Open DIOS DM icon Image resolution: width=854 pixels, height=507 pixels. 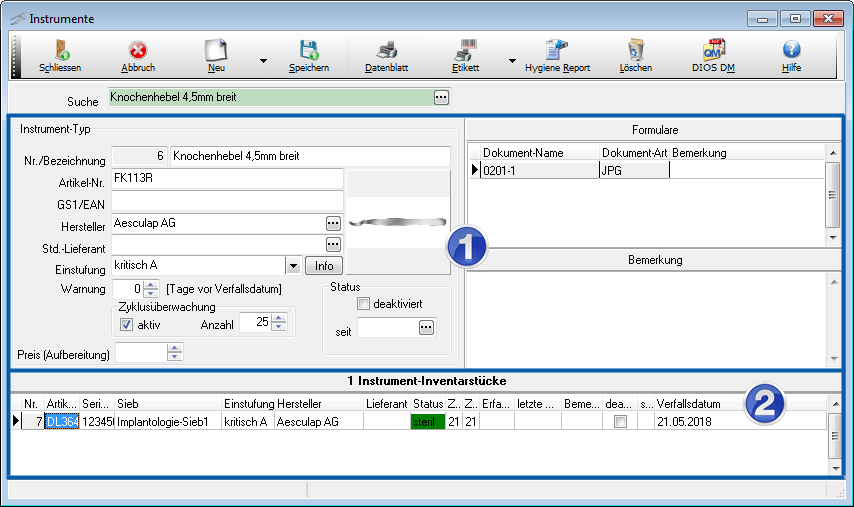[713, 51]
